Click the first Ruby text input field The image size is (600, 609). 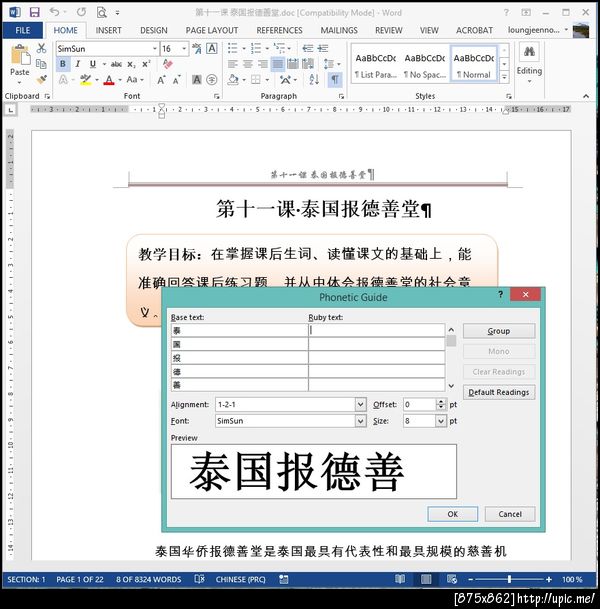(x=376, y=331)
